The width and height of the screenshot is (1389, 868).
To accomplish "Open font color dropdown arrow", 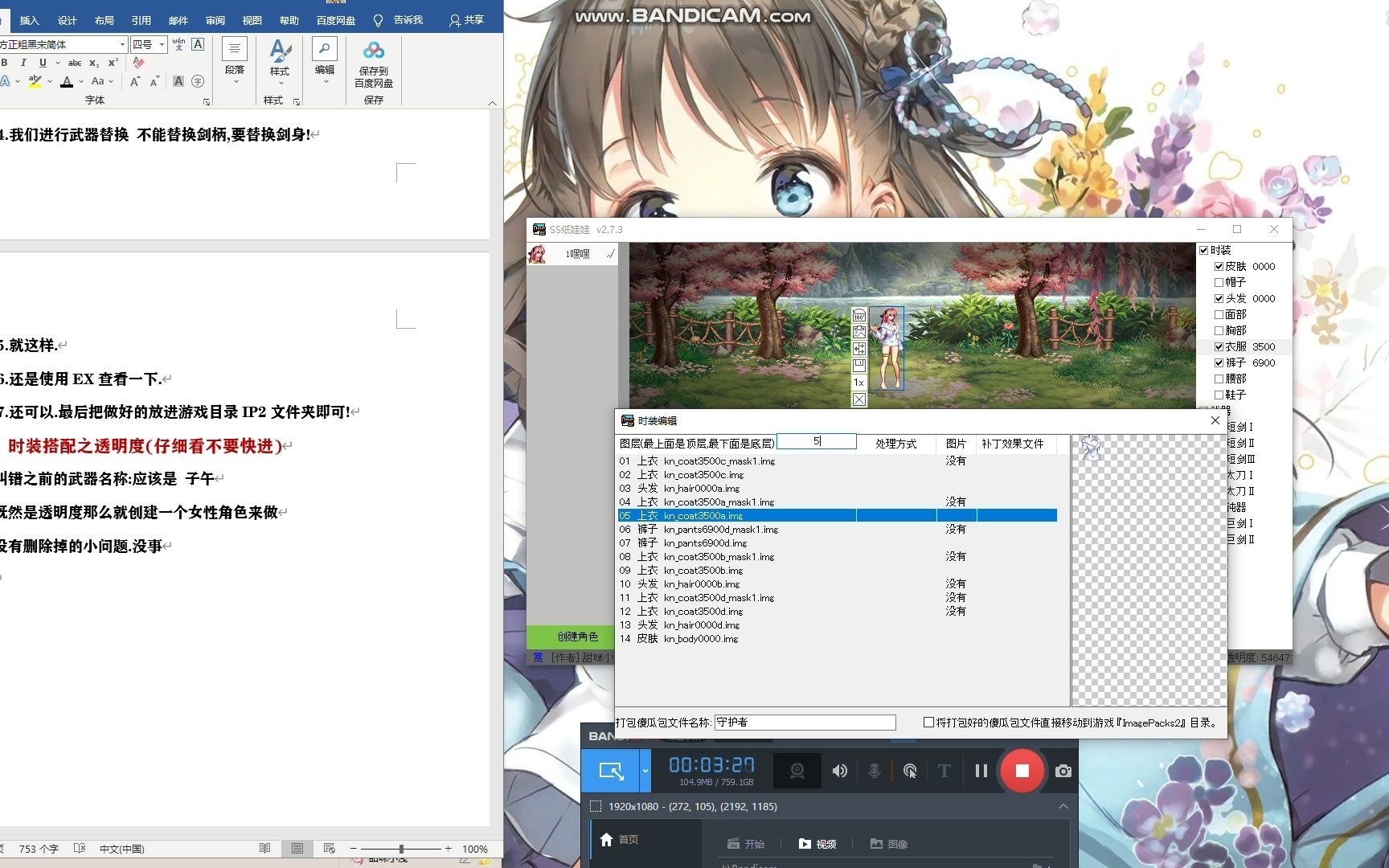I will (81, 81).
